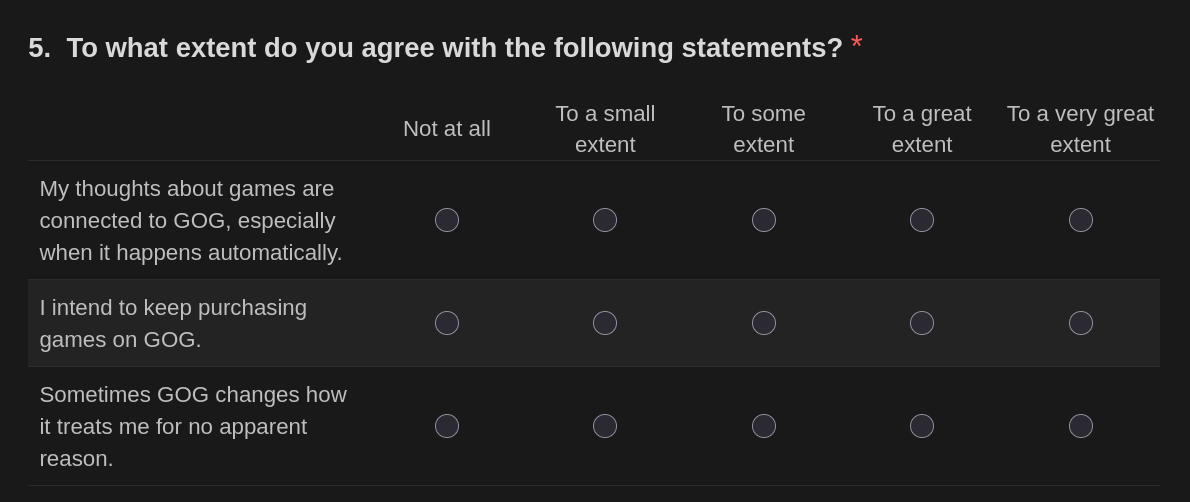This screenshot has width=1190, height=502.
Task: Choose 'To a very great extent' for keep purchasing
Action: pos(1081,323)
